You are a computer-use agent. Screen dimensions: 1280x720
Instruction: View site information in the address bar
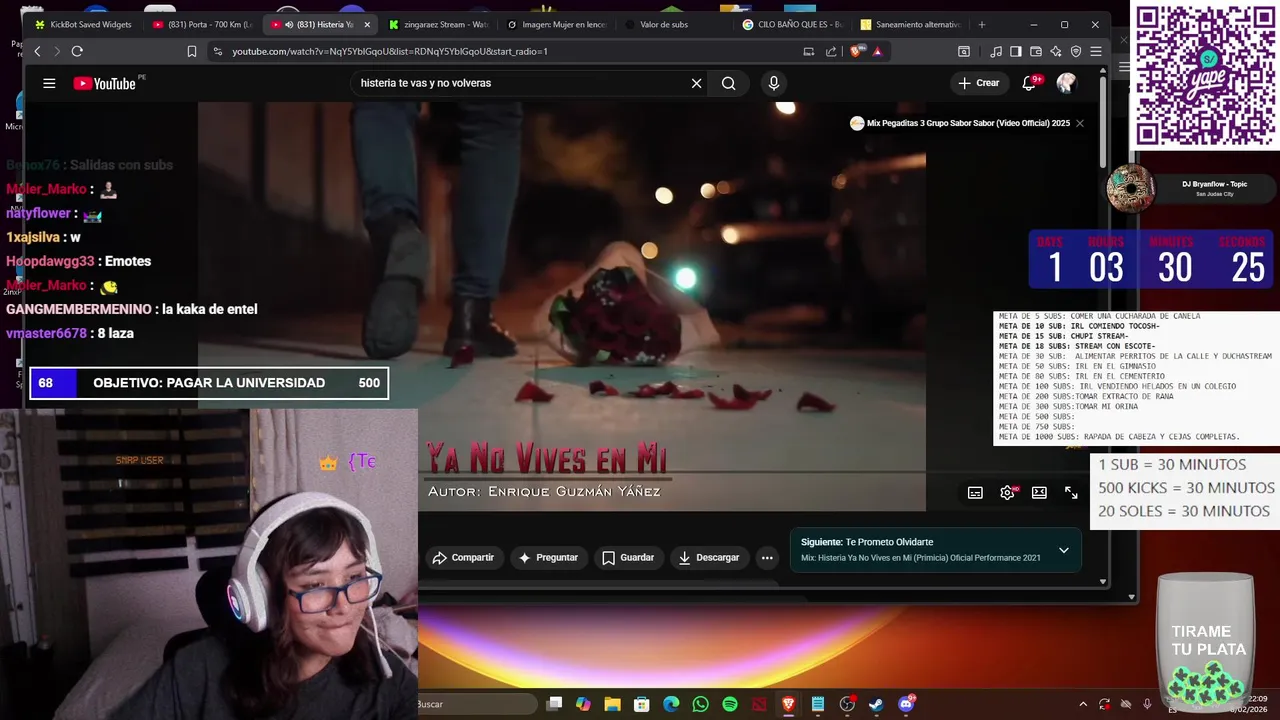point(218,51)
